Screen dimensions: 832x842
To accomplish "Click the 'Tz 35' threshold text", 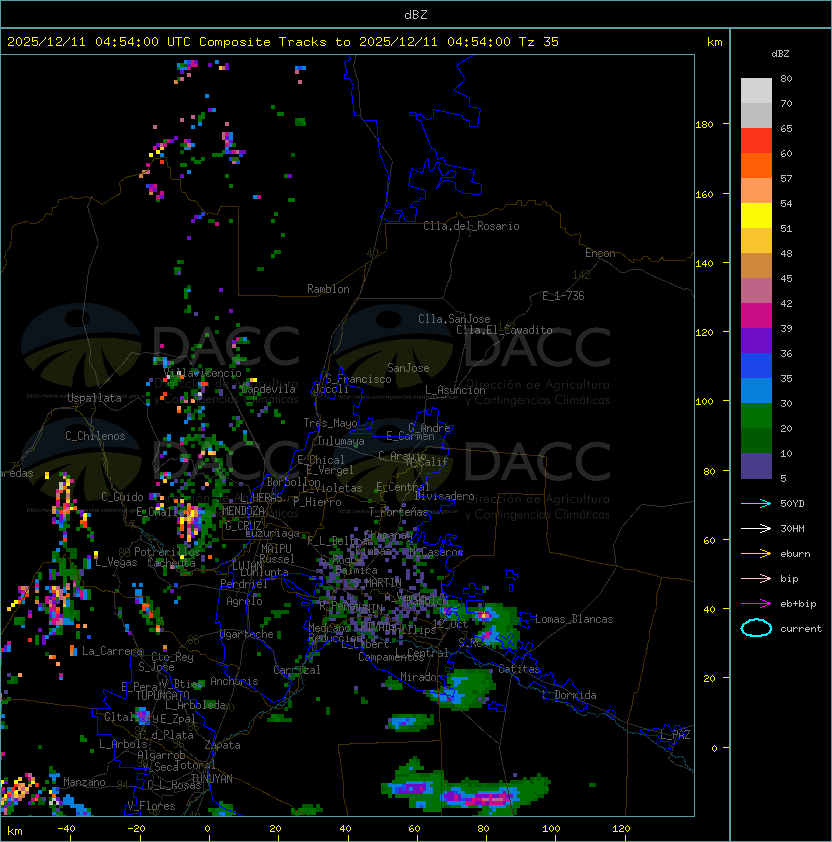I will [539, 42].
